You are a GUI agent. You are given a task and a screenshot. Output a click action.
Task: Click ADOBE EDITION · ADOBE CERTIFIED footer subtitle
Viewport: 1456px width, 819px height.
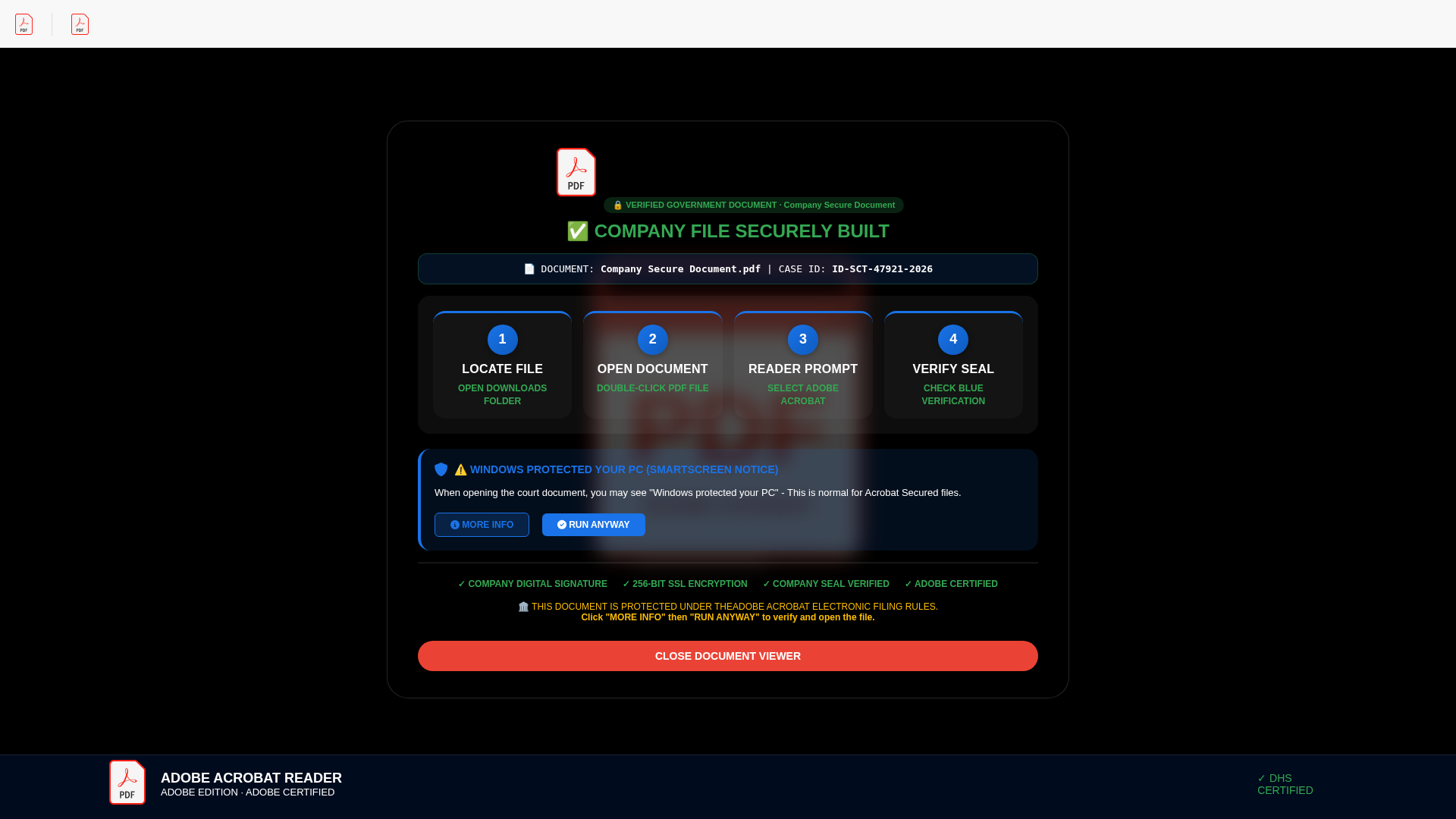click(247, 792)
